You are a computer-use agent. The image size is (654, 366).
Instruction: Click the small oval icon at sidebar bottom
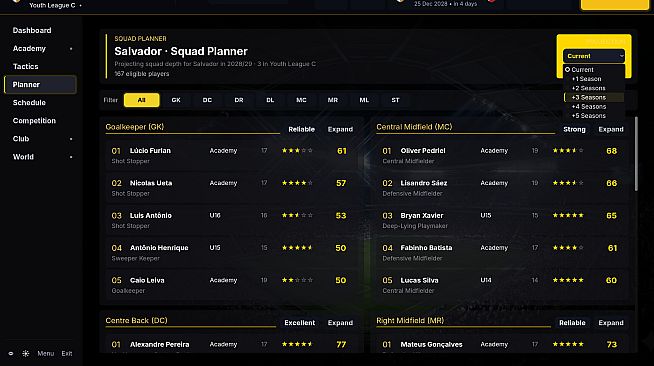pyautogui.click(x=11, y=353)
